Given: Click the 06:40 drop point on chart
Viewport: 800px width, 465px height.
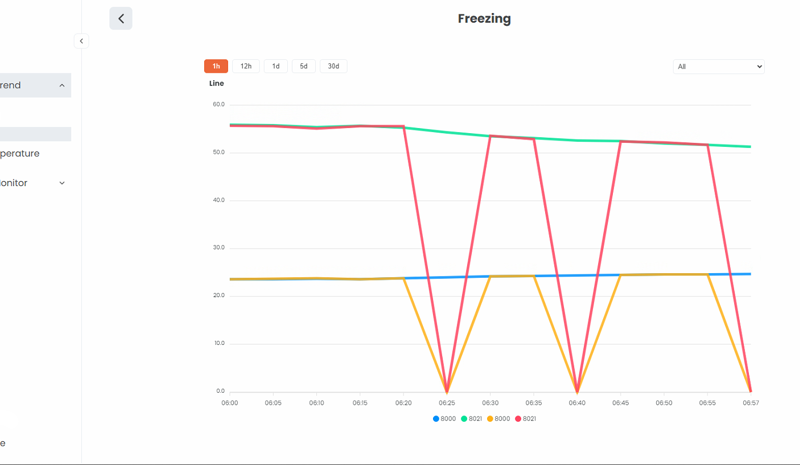Looking at the screenshot, I should click(x=577, y=390).
